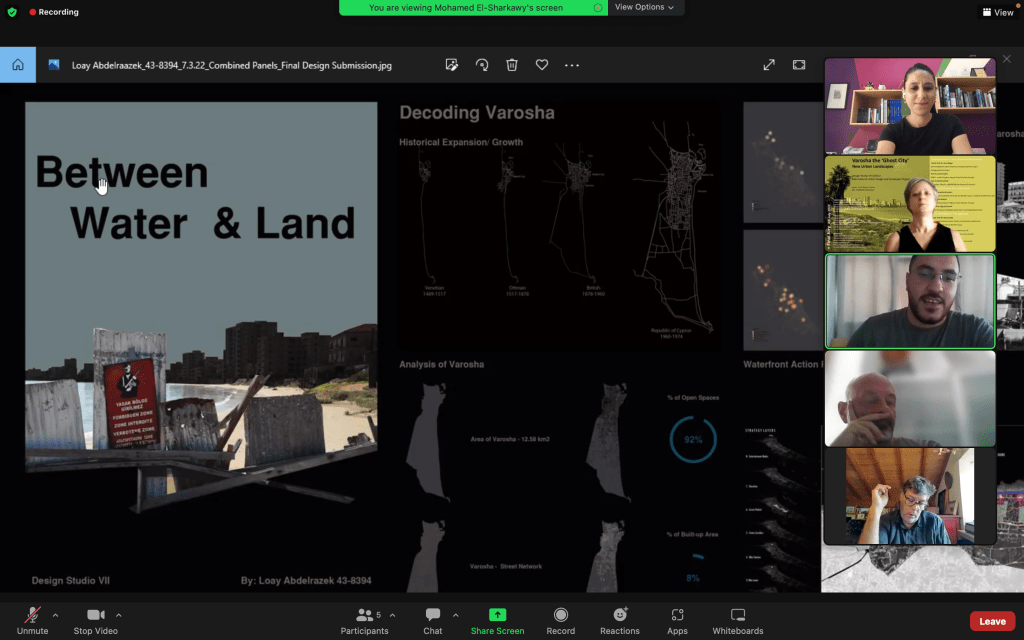Expand video options arrow beside Stop Video
Screen dimensions: 1024x640
tap(119, 615)
